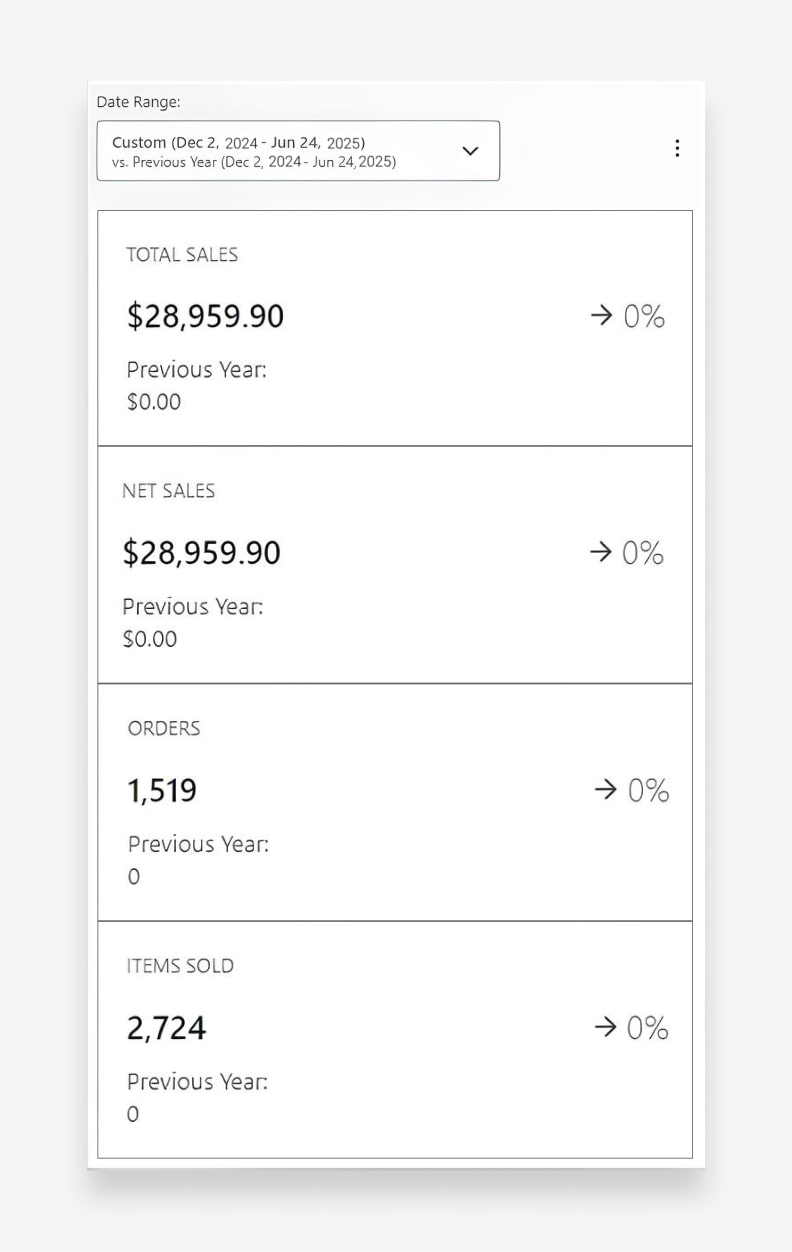
Task: Click the 0% change in Orders card
Action: pyautogui.click(x=648, y=791)
